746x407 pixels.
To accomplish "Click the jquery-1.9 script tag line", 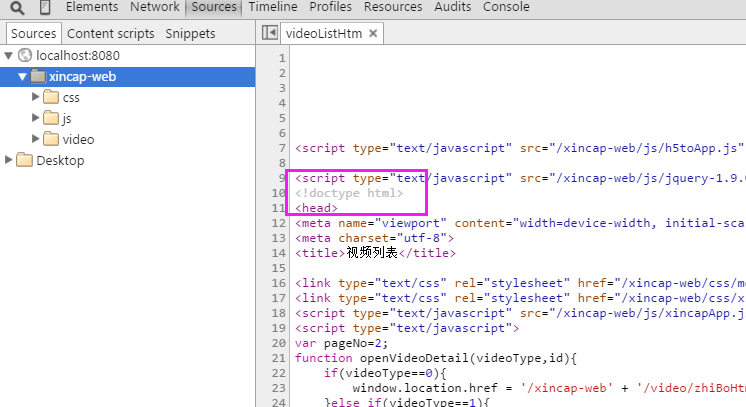I will tap(520, 179).
